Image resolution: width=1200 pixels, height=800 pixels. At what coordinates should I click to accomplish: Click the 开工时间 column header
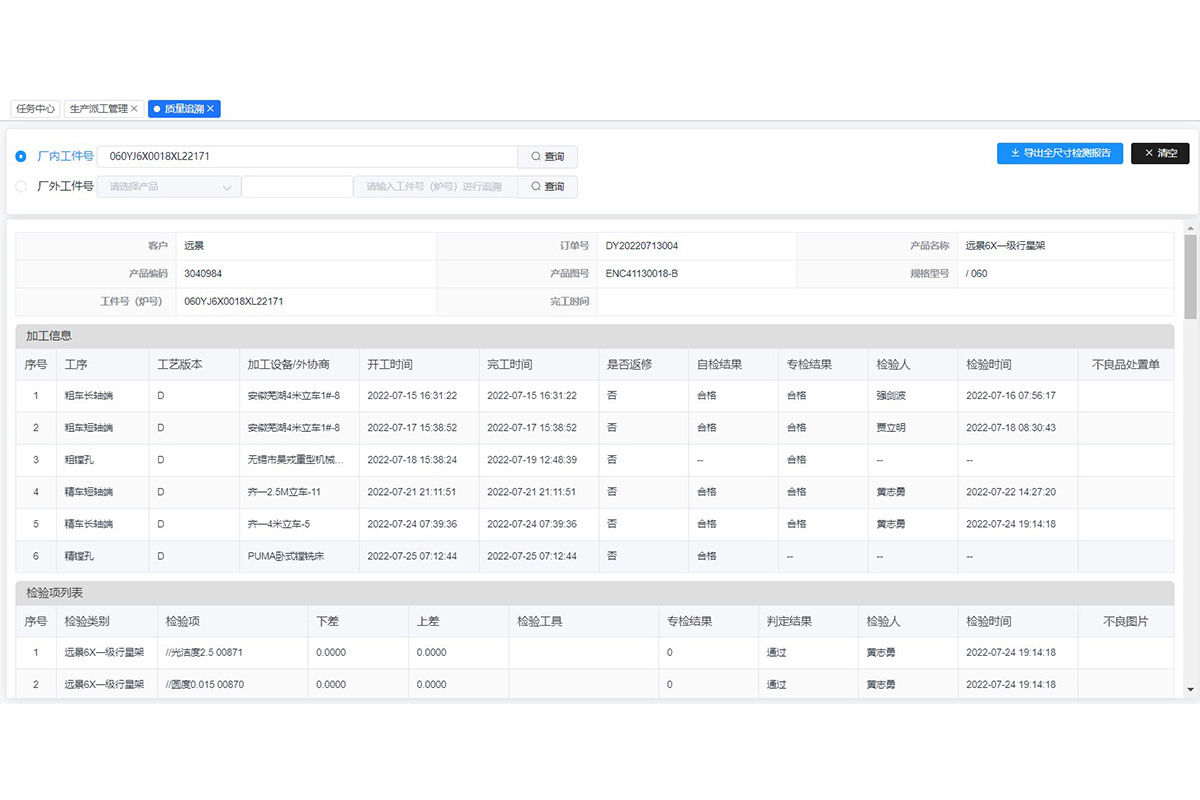tap(390, 365)
